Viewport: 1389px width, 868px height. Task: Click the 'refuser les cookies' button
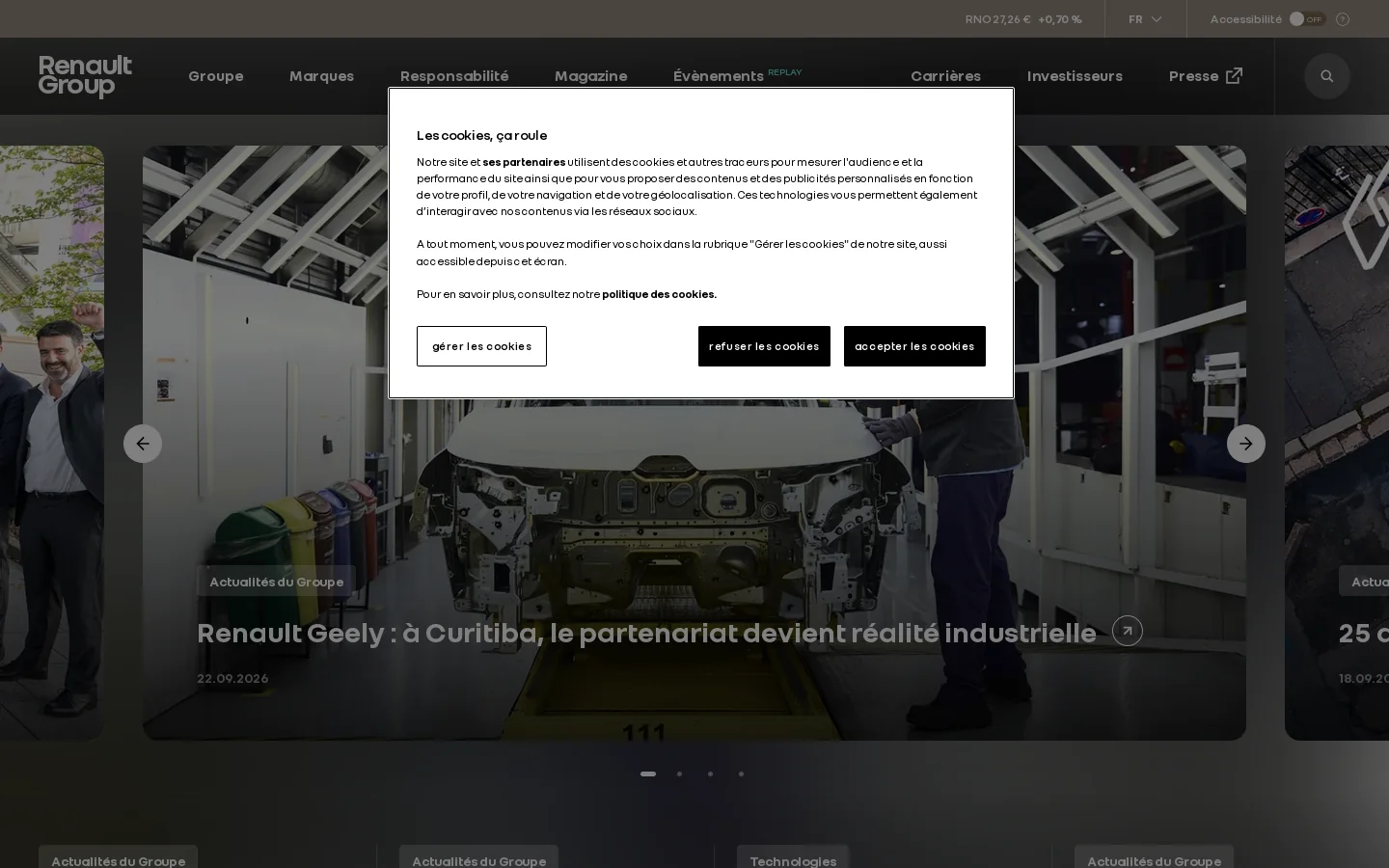pyautogui.click(x=764, y=346)
